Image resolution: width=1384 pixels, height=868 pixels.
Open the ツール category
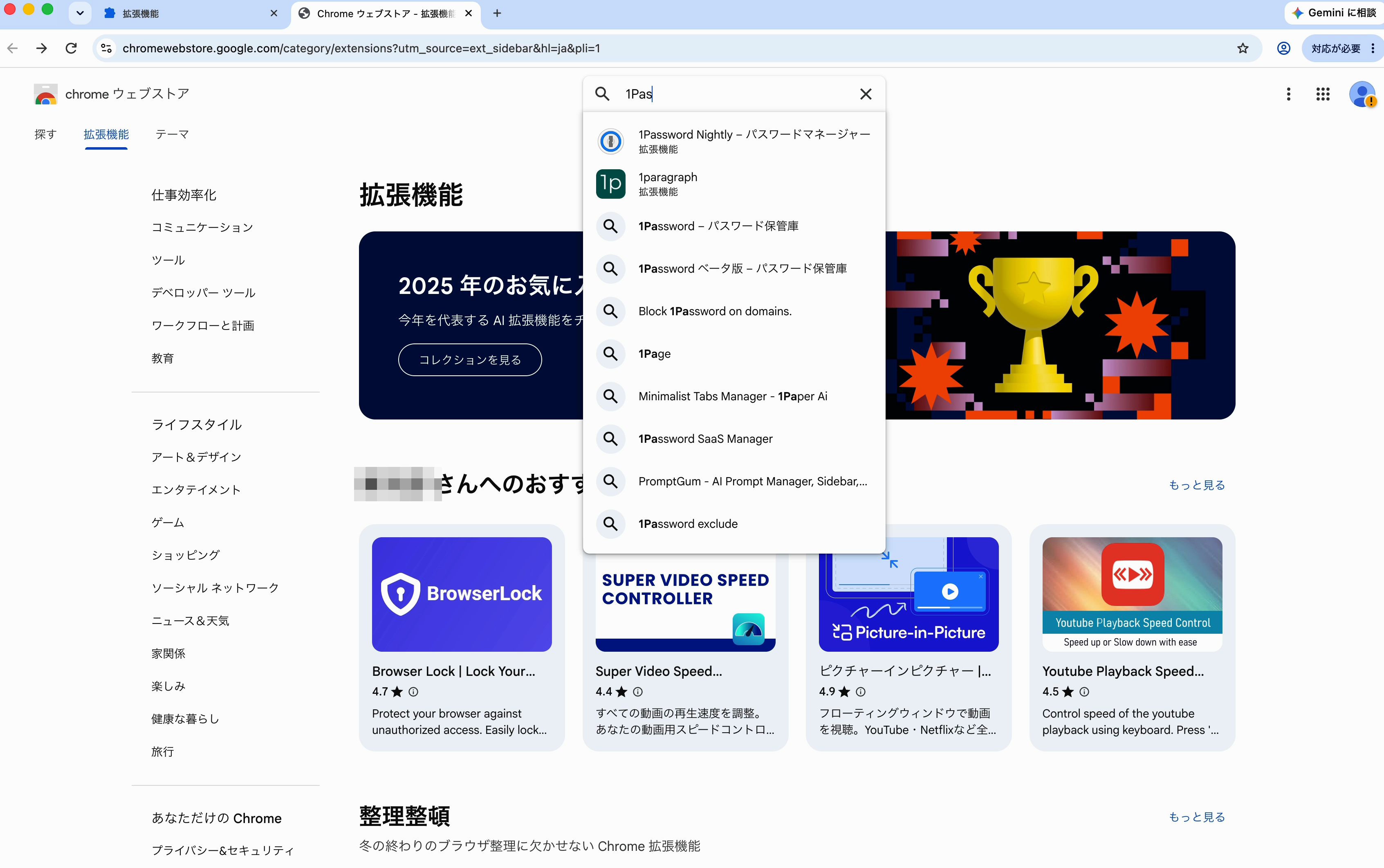(x=168, y=260)
